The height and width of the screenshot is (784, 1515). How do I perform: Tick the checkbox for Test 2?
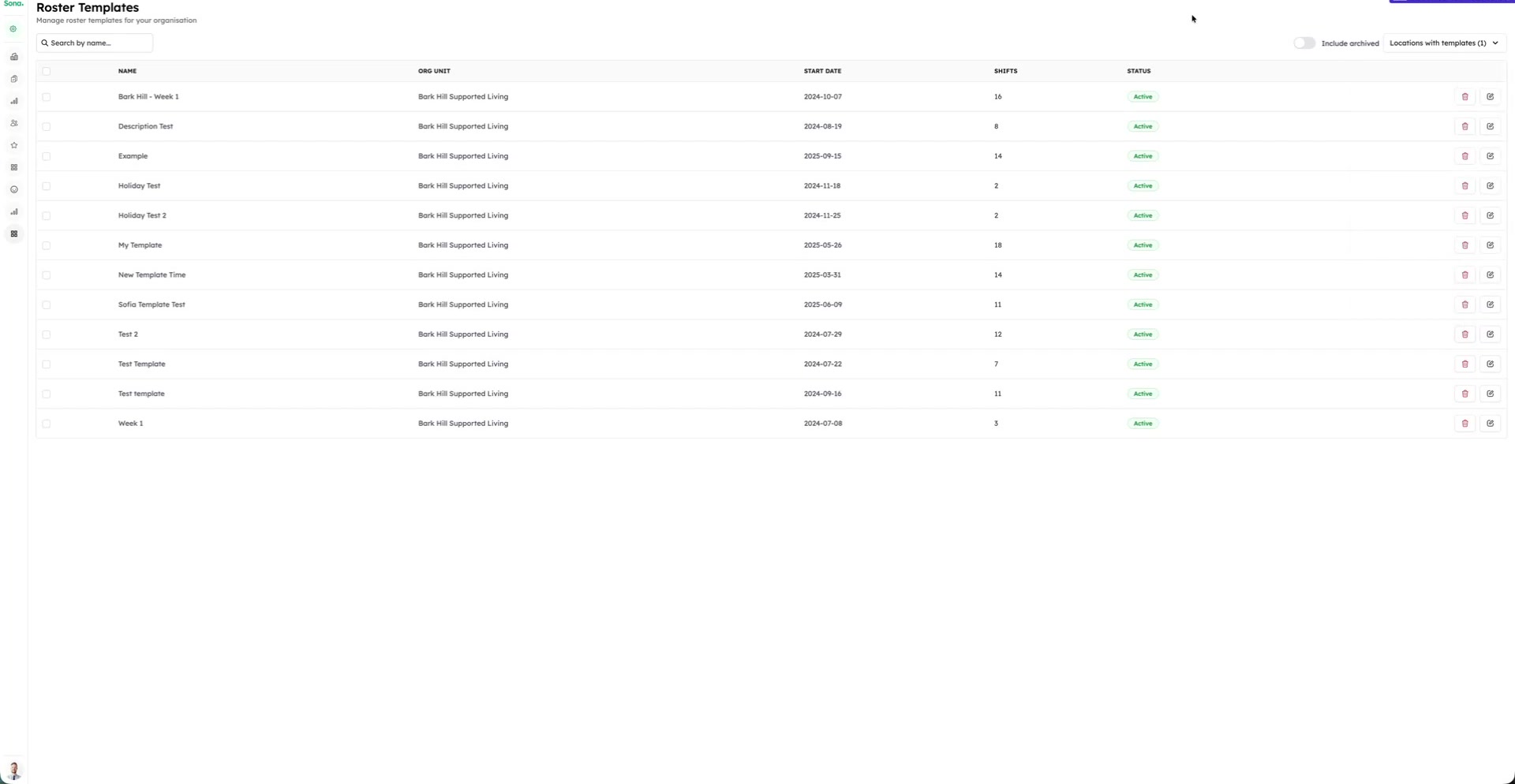46,334
